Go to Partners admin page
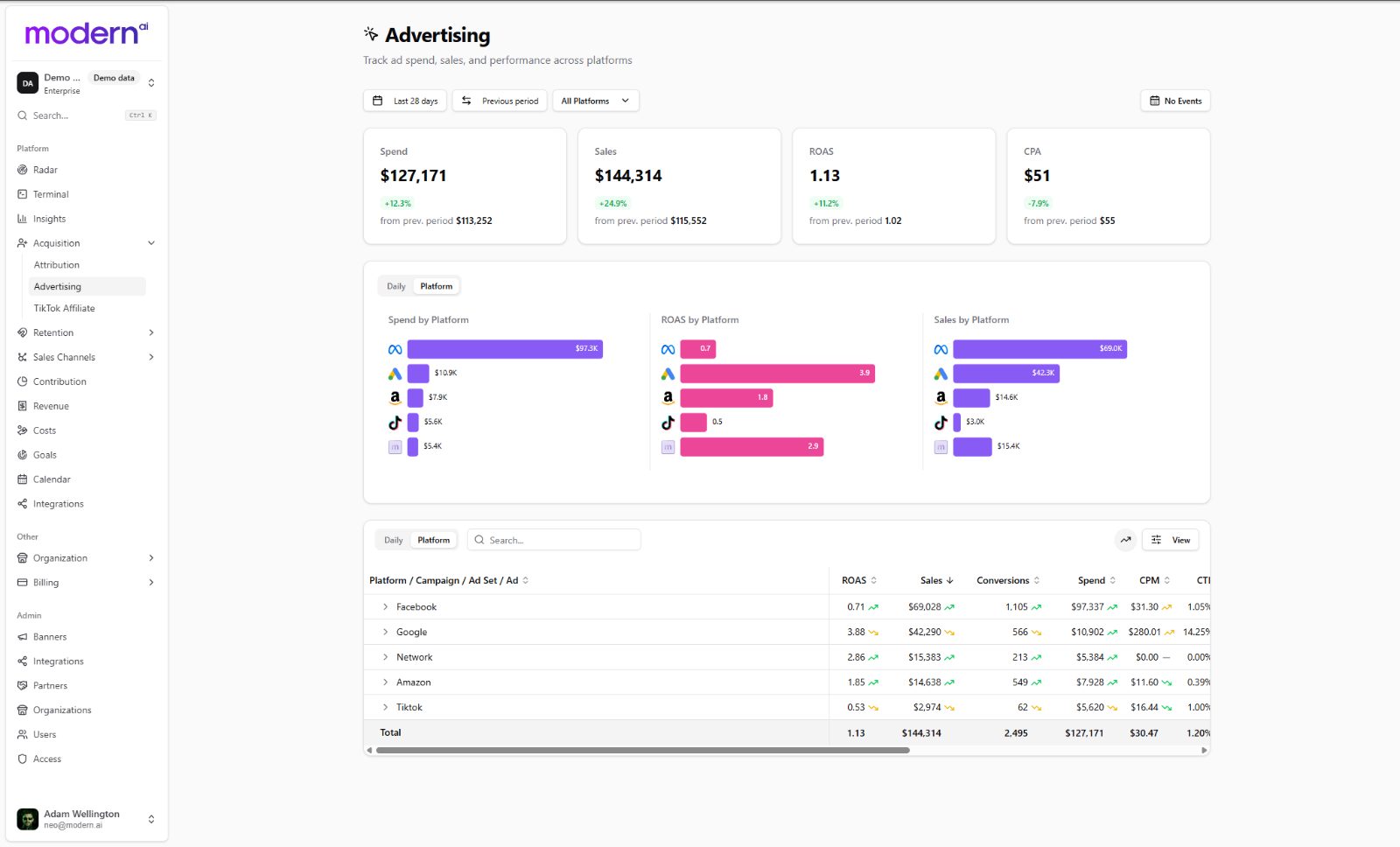The height and width of the screenshot is (847, 1400). (50, 686)
